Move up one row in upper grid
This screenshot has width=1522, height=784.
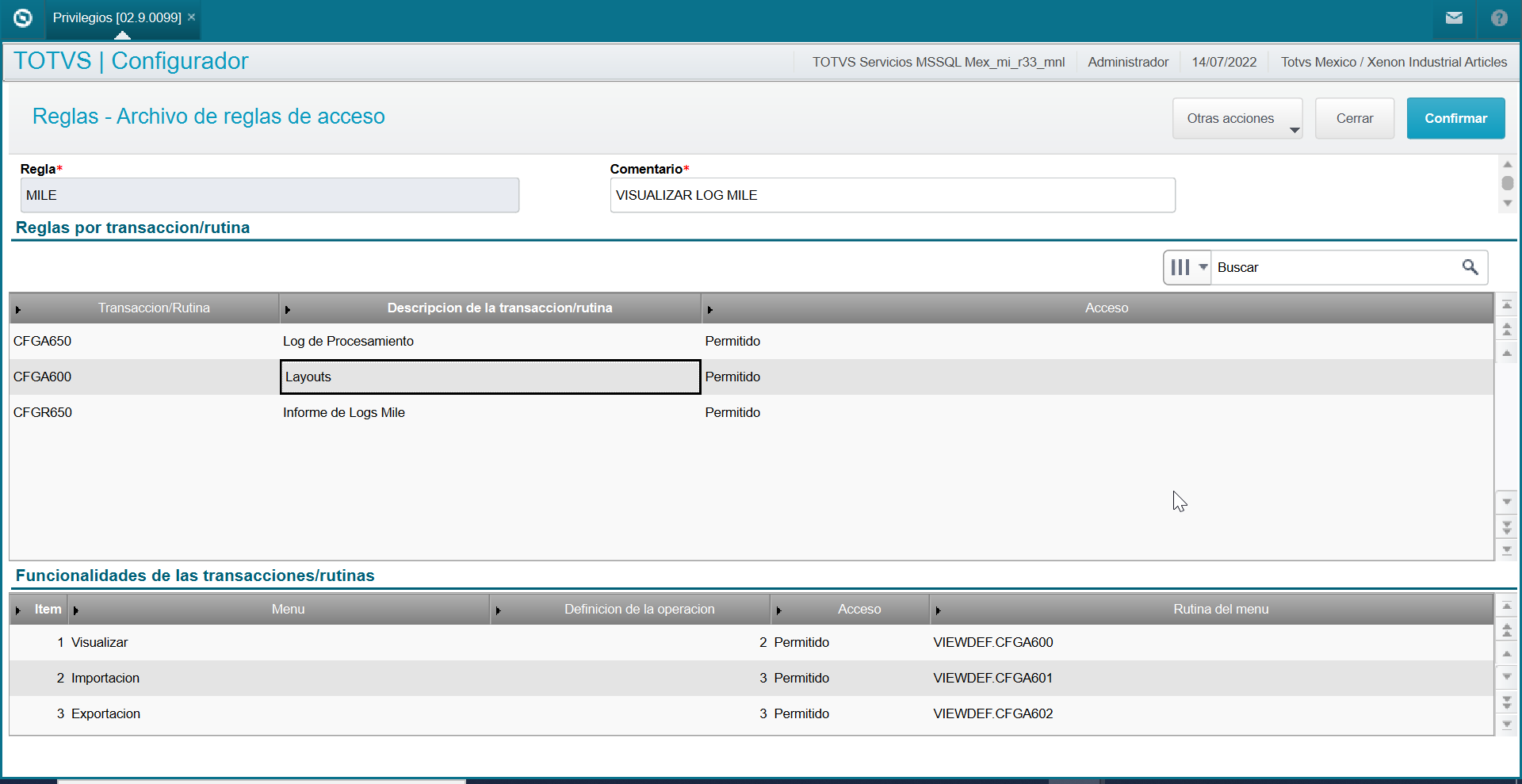click(x=1507, y=353)
